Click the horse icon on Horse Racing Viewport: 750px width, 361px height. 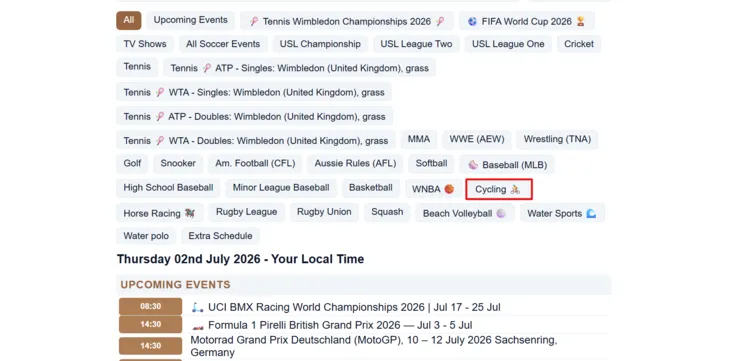[x=189, y=213]
